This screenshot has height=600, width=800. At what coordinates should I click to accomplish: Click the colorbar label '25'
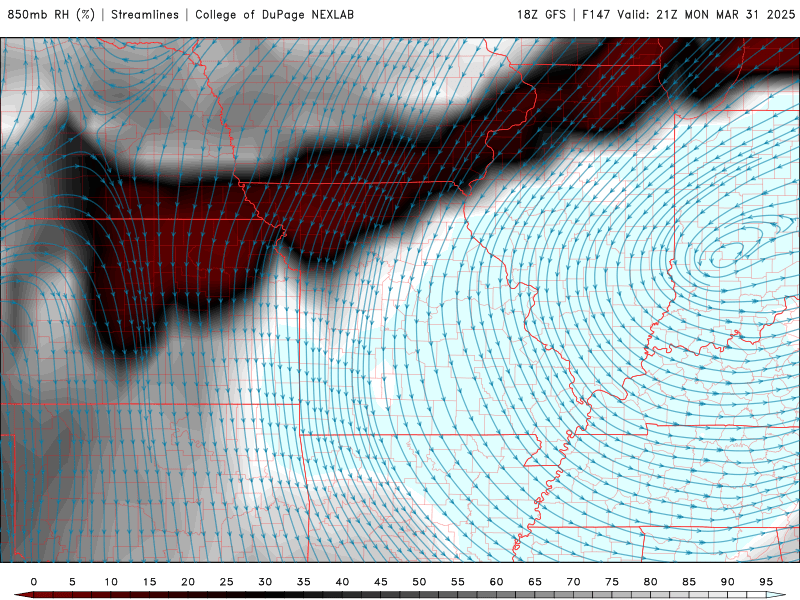point(227,582)
